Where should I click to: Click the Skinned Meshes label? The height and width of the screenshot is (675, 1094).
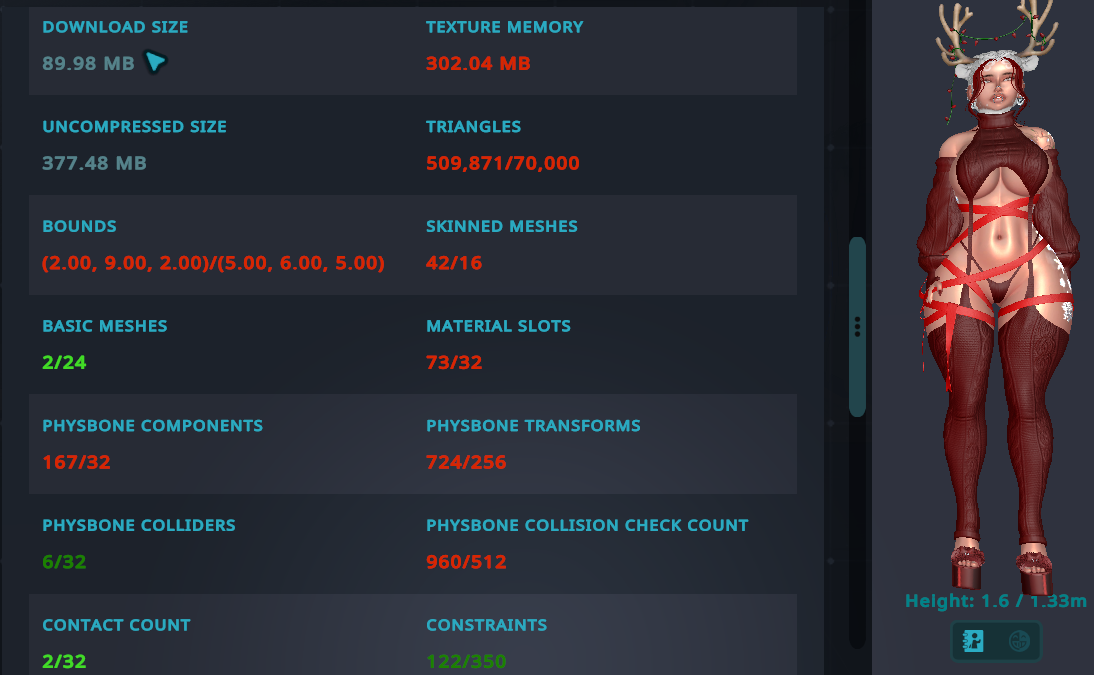click(x=502, y=227)
